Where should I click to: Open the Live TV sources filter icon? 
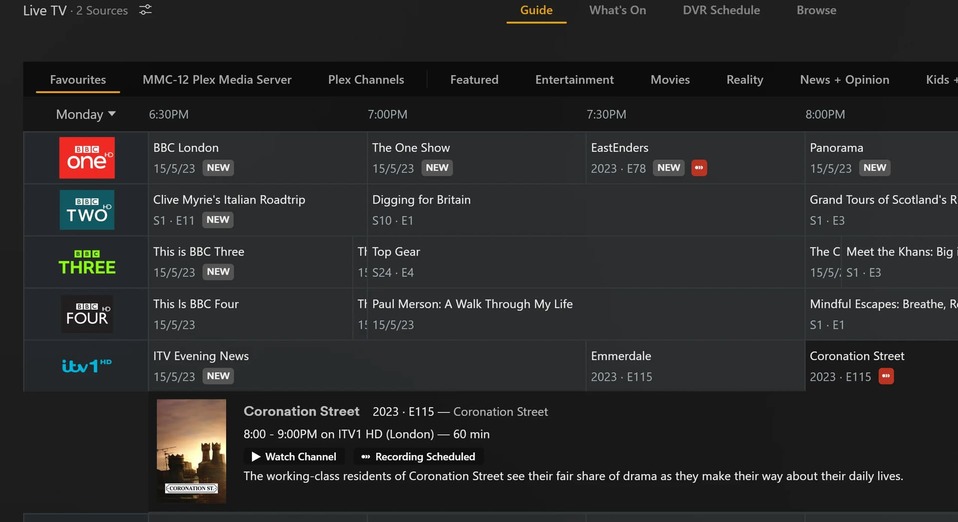pyautogui.click(x=145, y=10)
